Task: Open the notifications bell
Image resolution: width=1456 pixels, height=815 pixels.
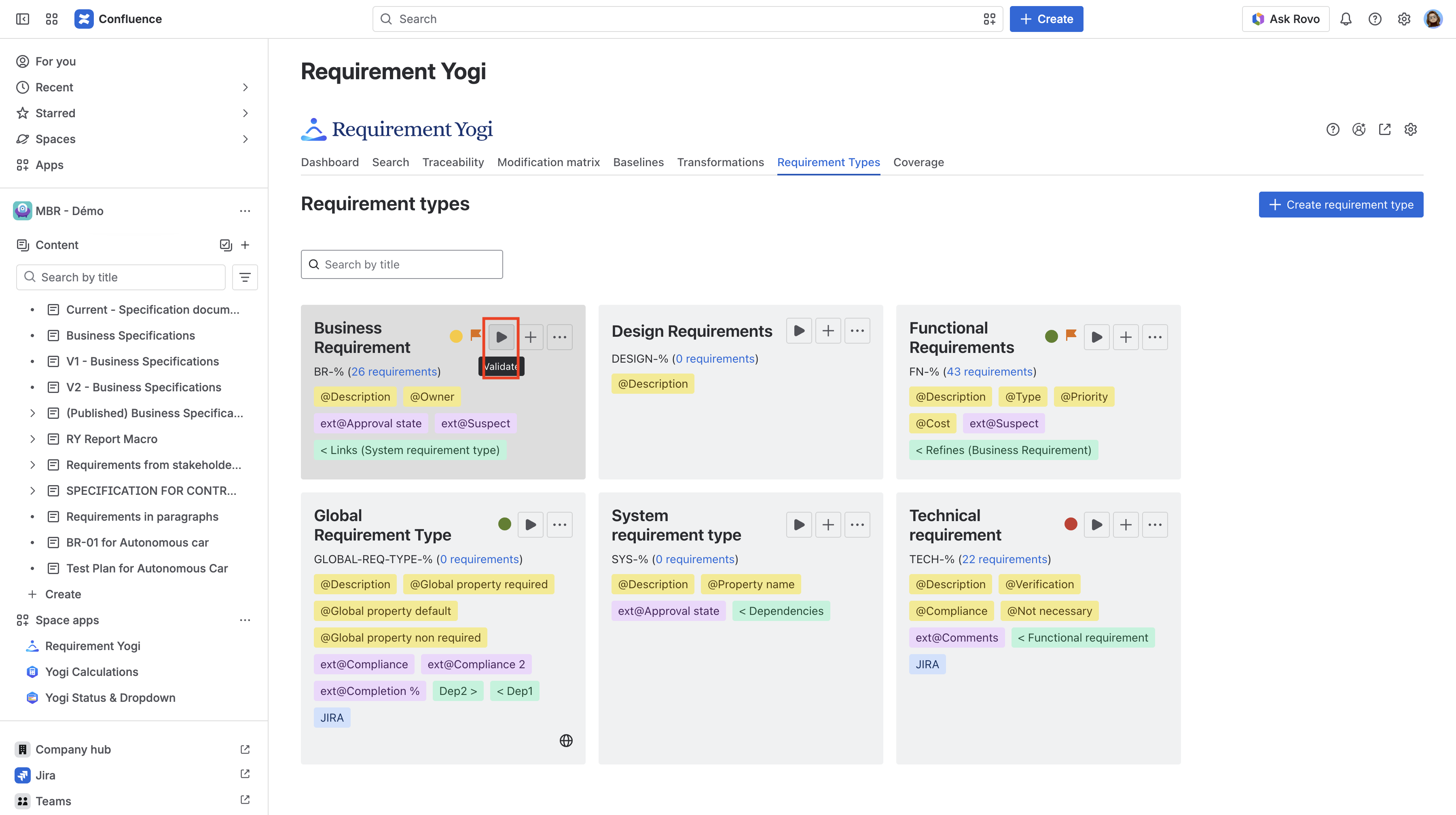Action: tap(1346, 19)
